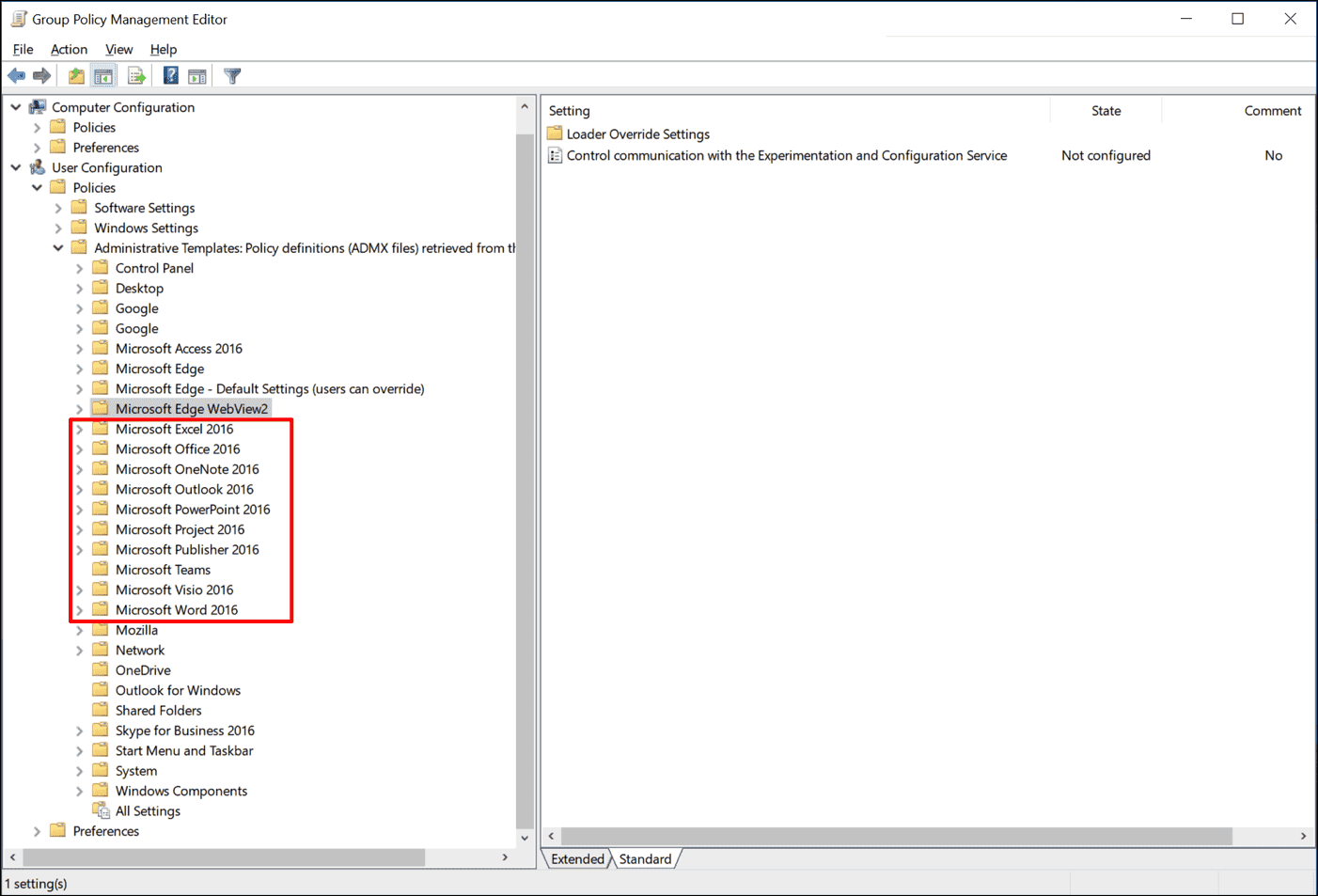
Task: Switch to the Standard tab
Action: pyautogui.click(x=646, y=858)
